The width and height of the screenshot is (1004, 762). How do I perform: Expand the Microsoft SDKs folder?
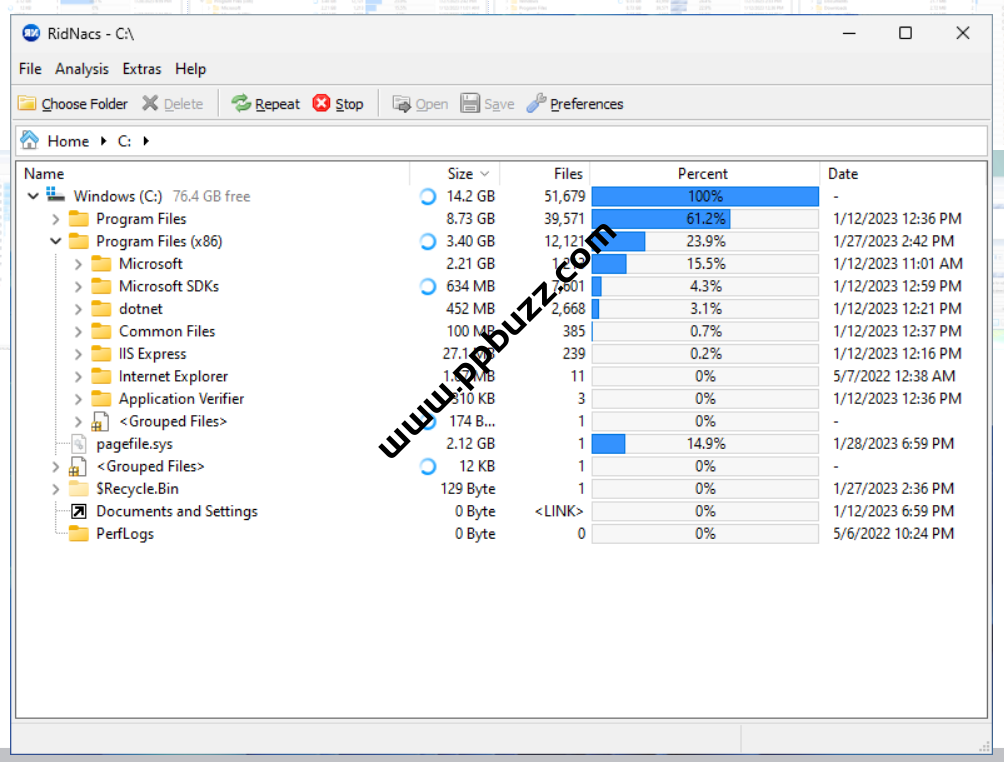(x=79, y=287)
